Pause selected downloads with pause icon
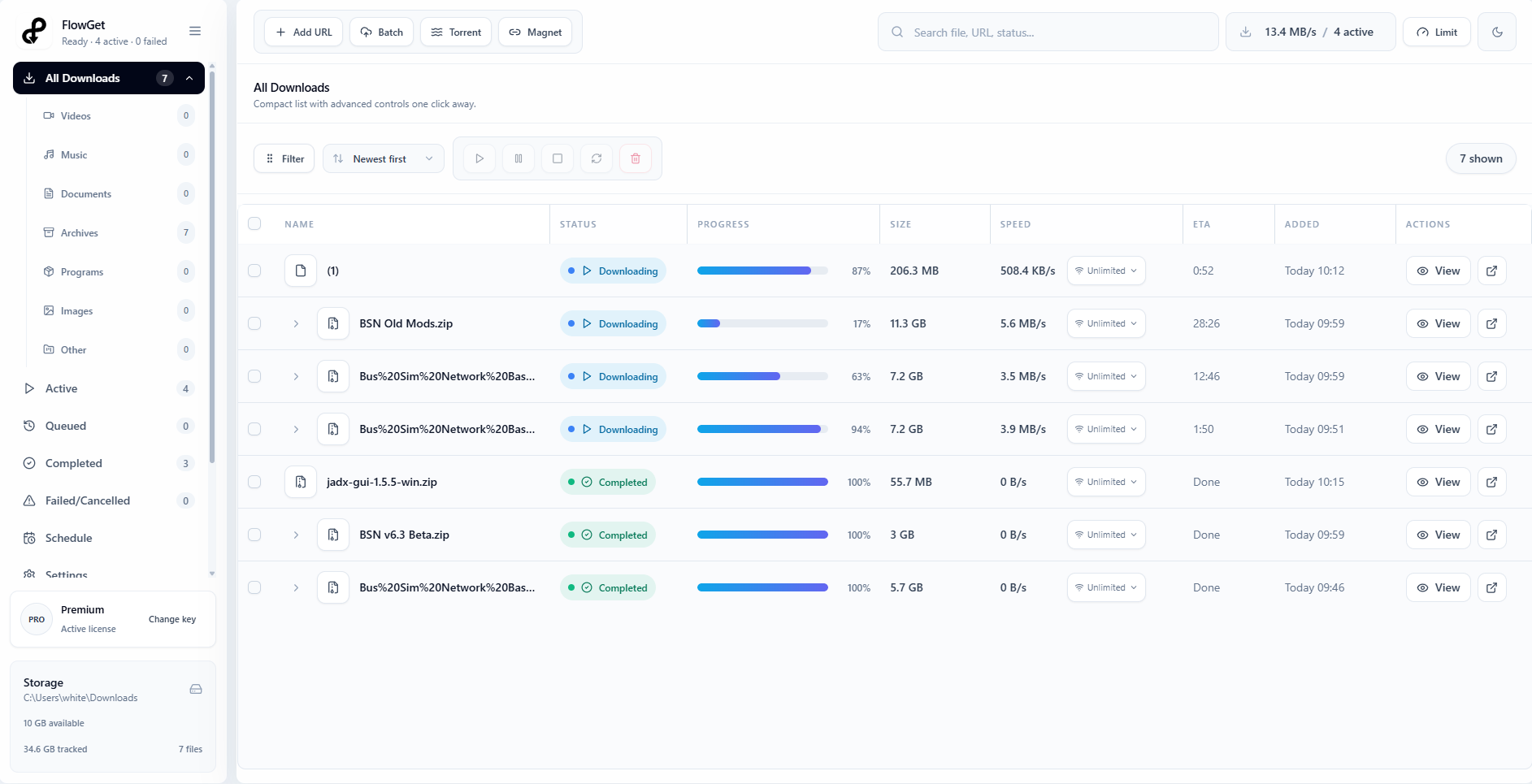Viewport: 1532px width, 784px height. [x=519, y=158]
